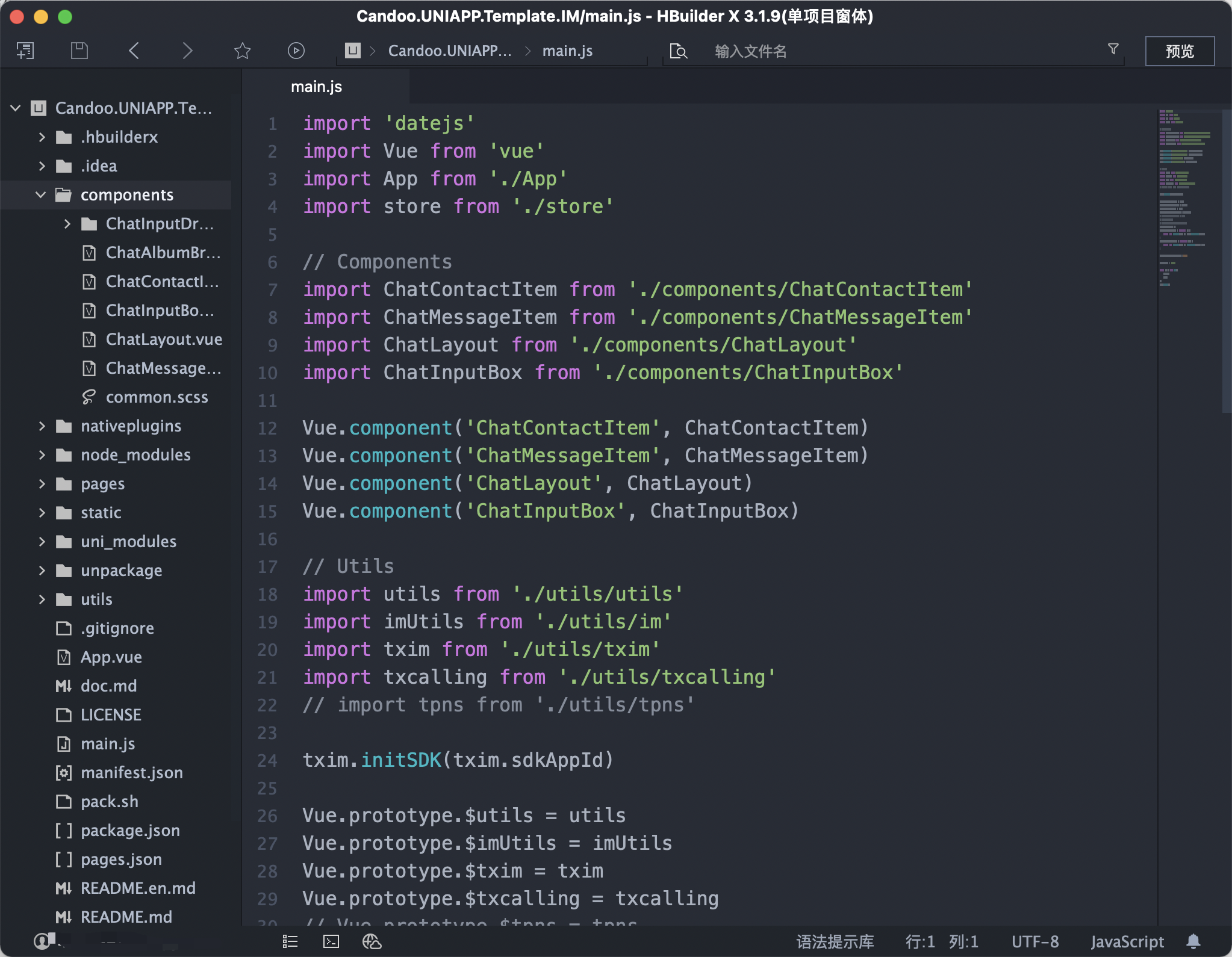Open App.vue file
This screenshot has height=957, width=1232.
(x=111, y=657)
